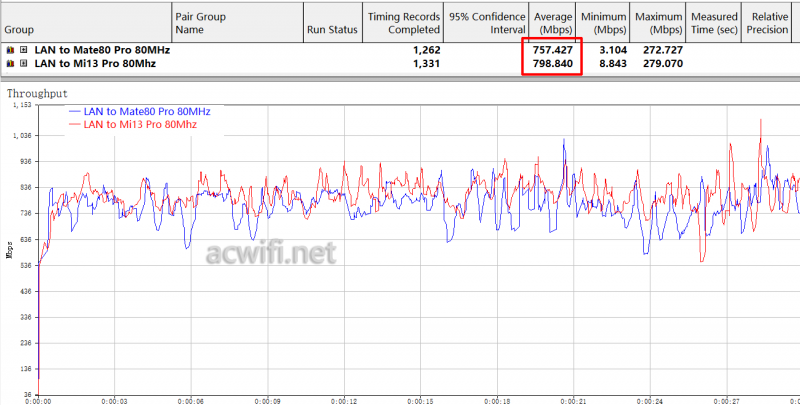Click the Group column header
This screenshot has width=800, height=405.
click(x=20, y=30)
